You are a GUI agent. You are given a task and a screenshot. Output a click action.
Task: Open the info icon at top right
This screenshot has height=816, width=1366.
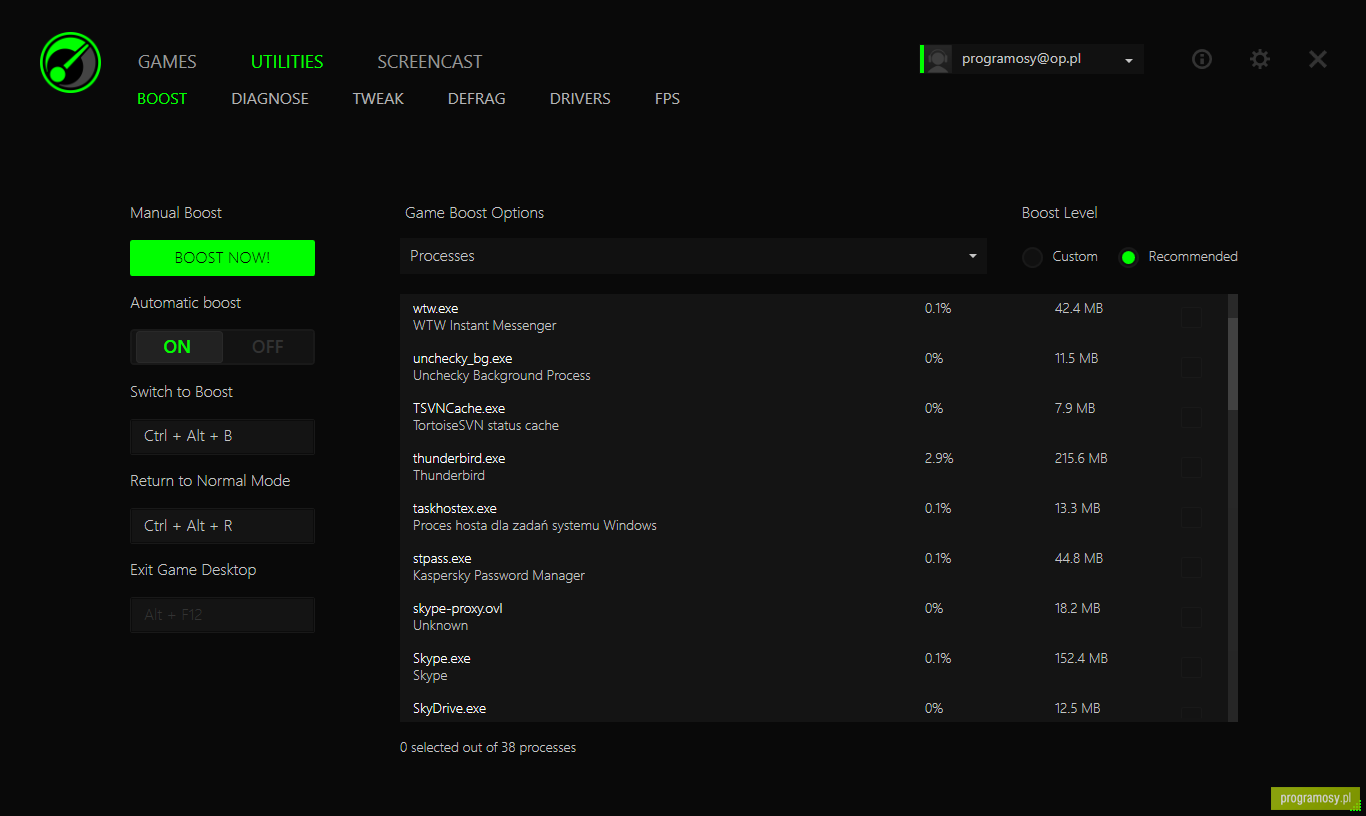click(x=1202, y=59)
